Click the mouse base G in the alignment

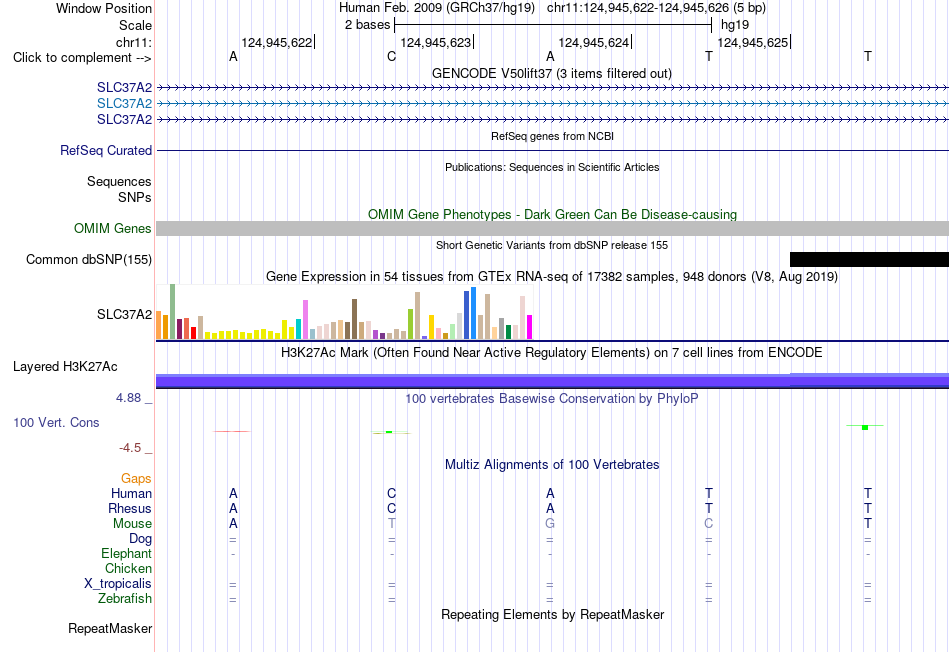click(x=550, y=524)
